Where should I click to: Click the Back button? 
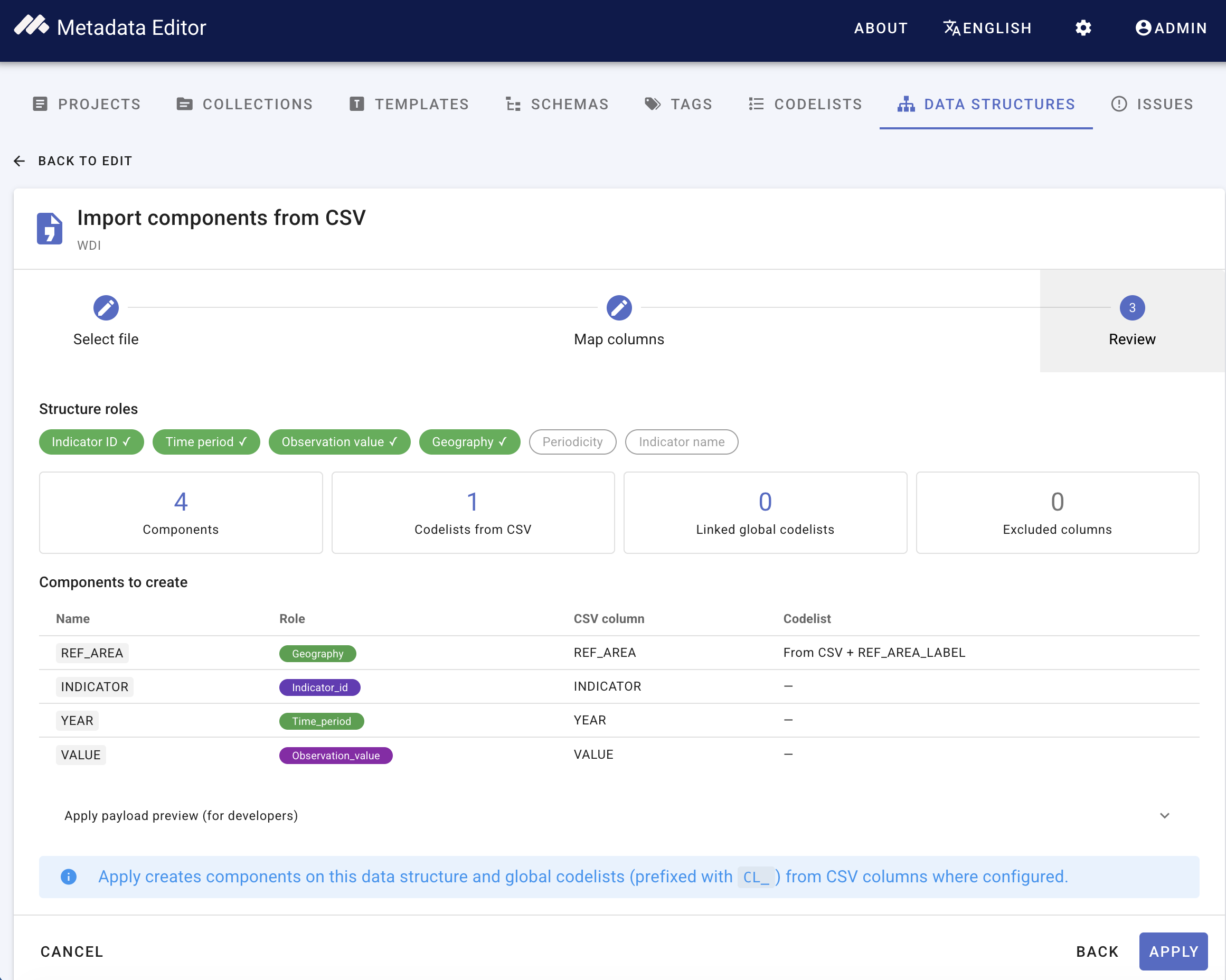(x=1097, y=951)
